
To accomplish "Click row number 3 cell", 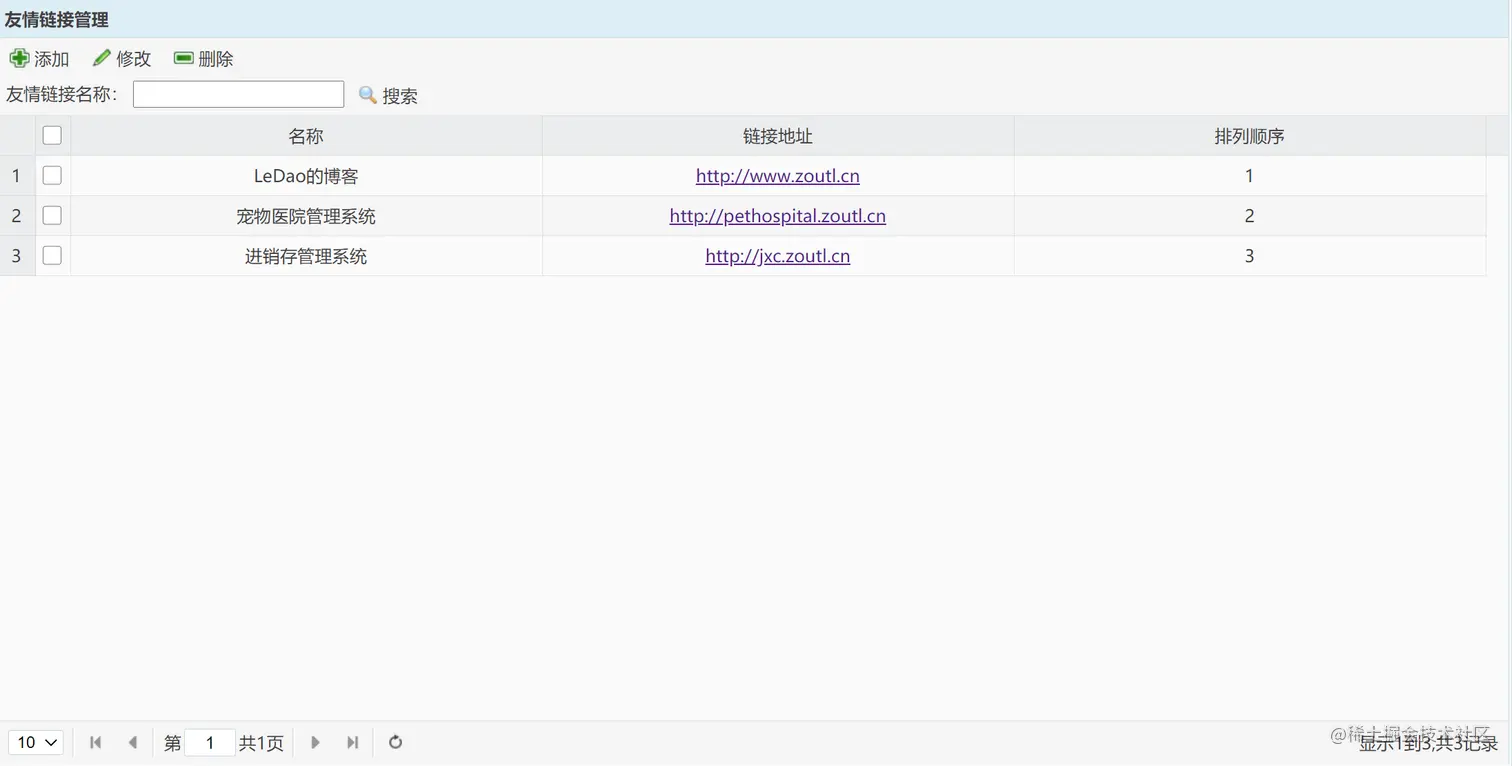I will [16, 256].
